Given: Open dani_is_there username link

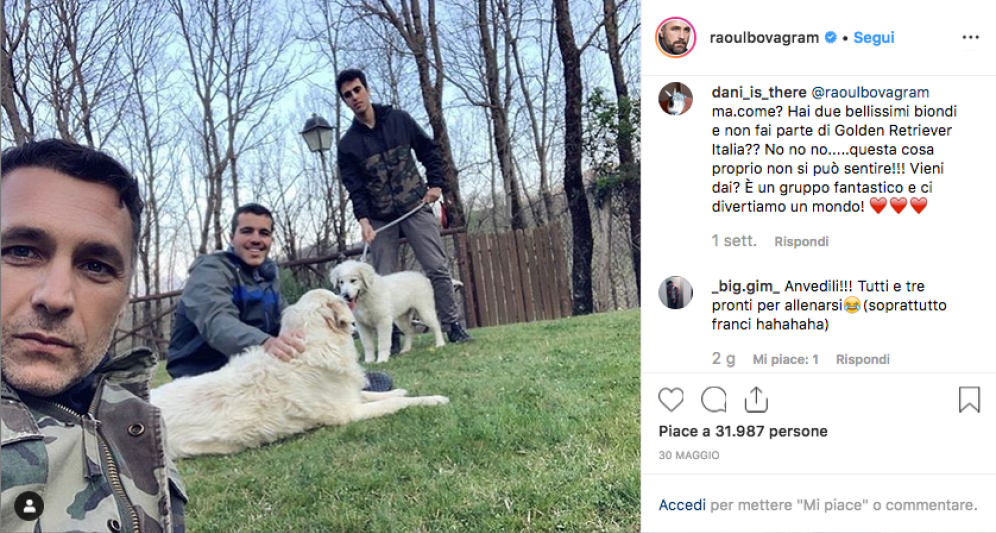Looking at the screenshot, I should coord(759,92).
